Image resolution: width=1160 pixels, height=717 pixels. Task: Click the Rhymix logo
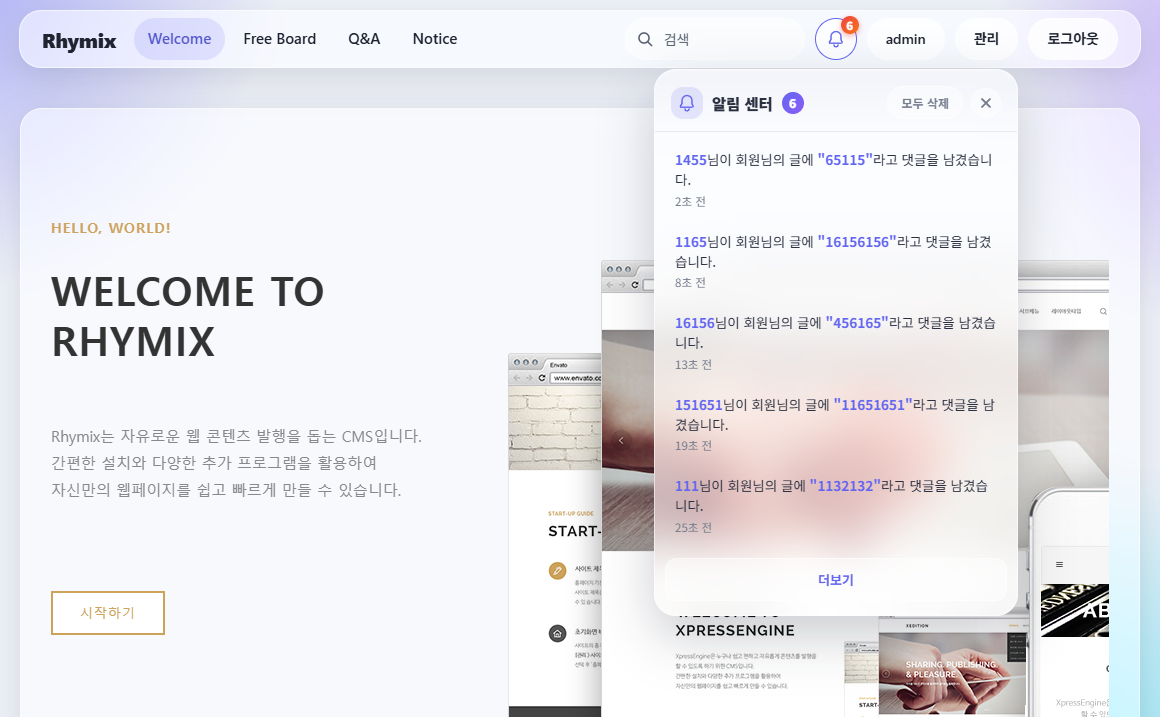click(79, 41)
